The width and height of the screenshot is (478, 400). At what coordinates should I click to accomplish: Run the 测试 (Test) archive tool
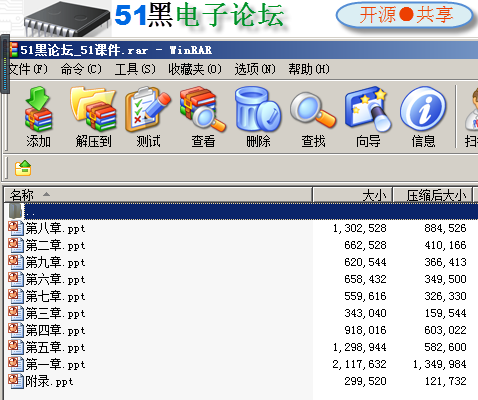click(x=148, y=117)
